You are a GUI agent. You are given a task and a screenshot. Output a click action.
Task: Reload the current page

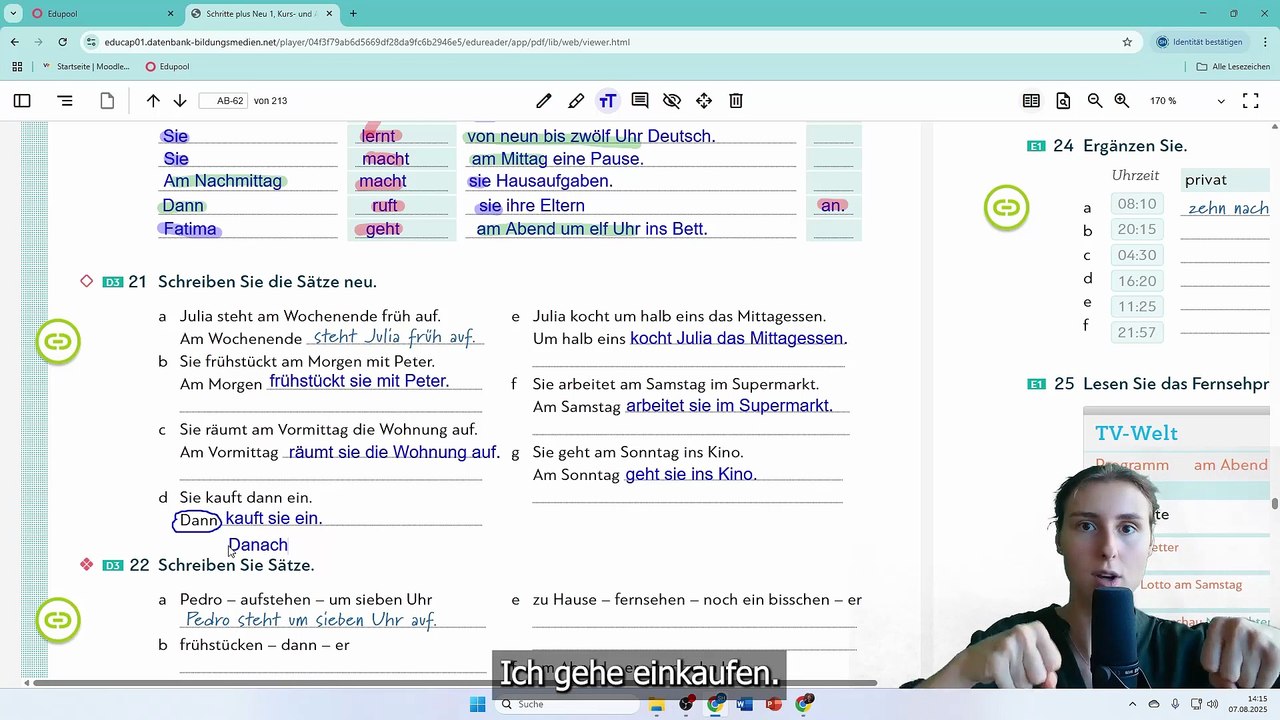pos(62,42)
